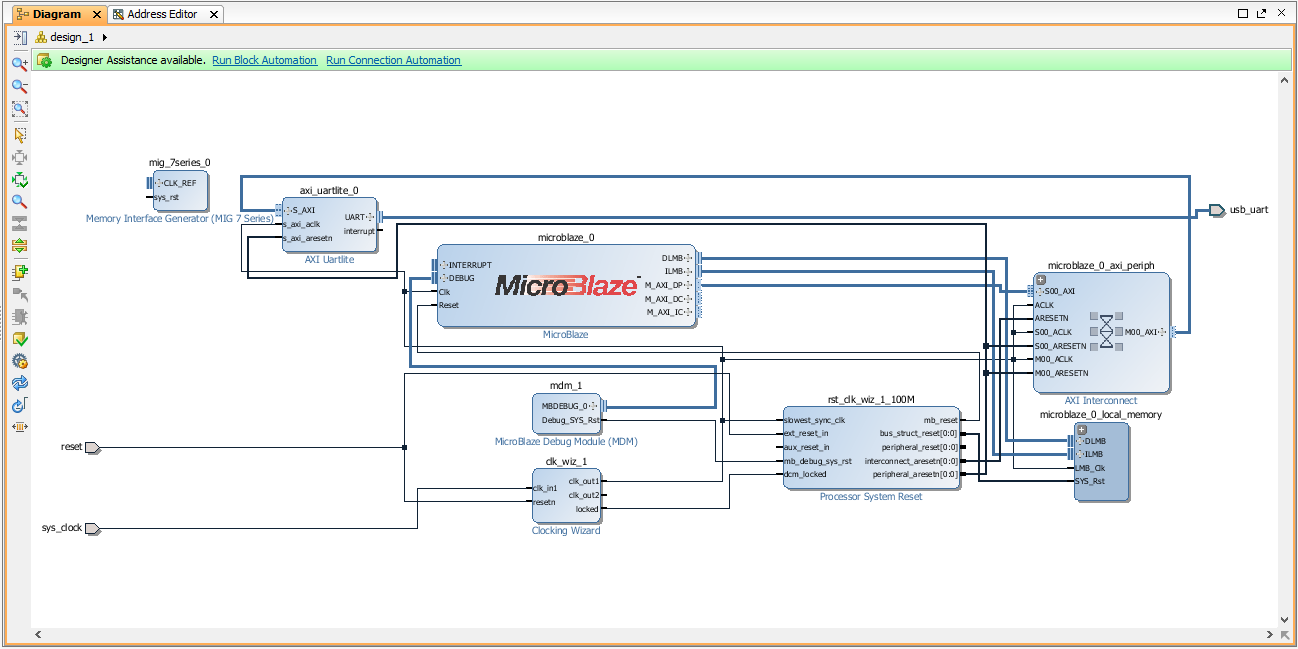Screen dimensions: 1298x649
Task: Open the design_1 breadcrumb arrow
Action: point(105,37)
